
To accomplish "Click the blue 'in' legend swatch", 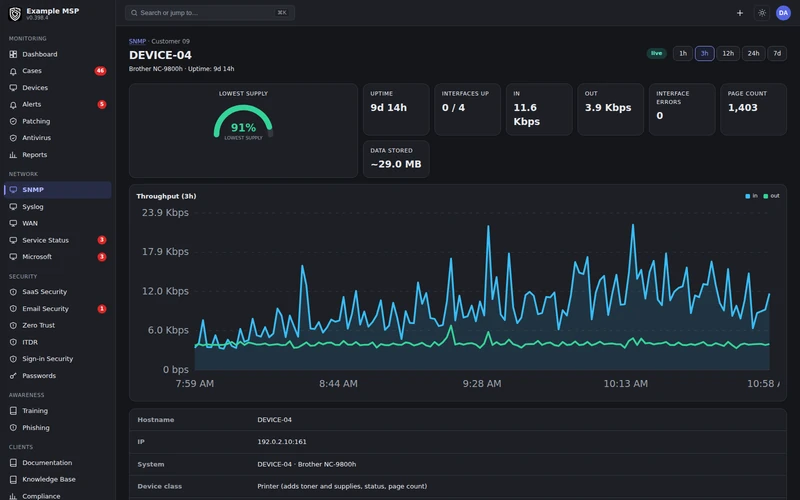I will tap(747, 196).
